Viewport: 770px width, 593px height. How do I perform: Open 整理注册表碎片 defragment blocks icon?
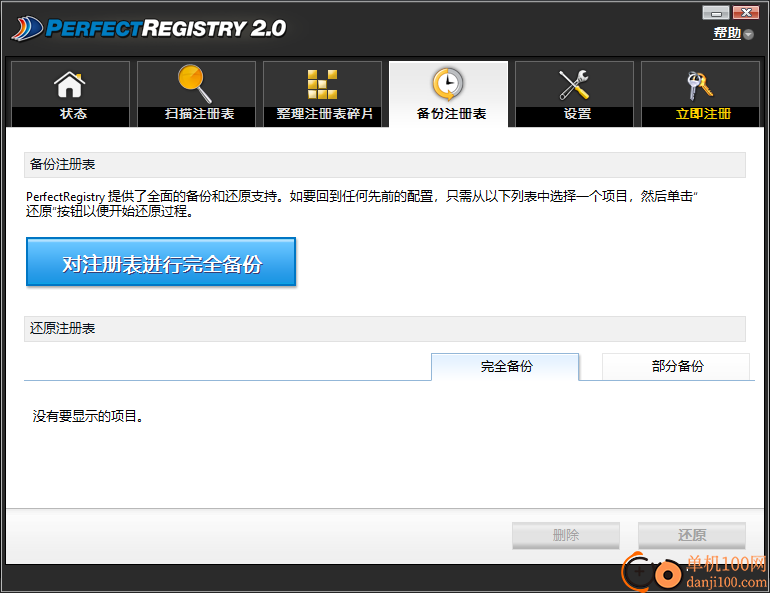[x=322, y=84]
